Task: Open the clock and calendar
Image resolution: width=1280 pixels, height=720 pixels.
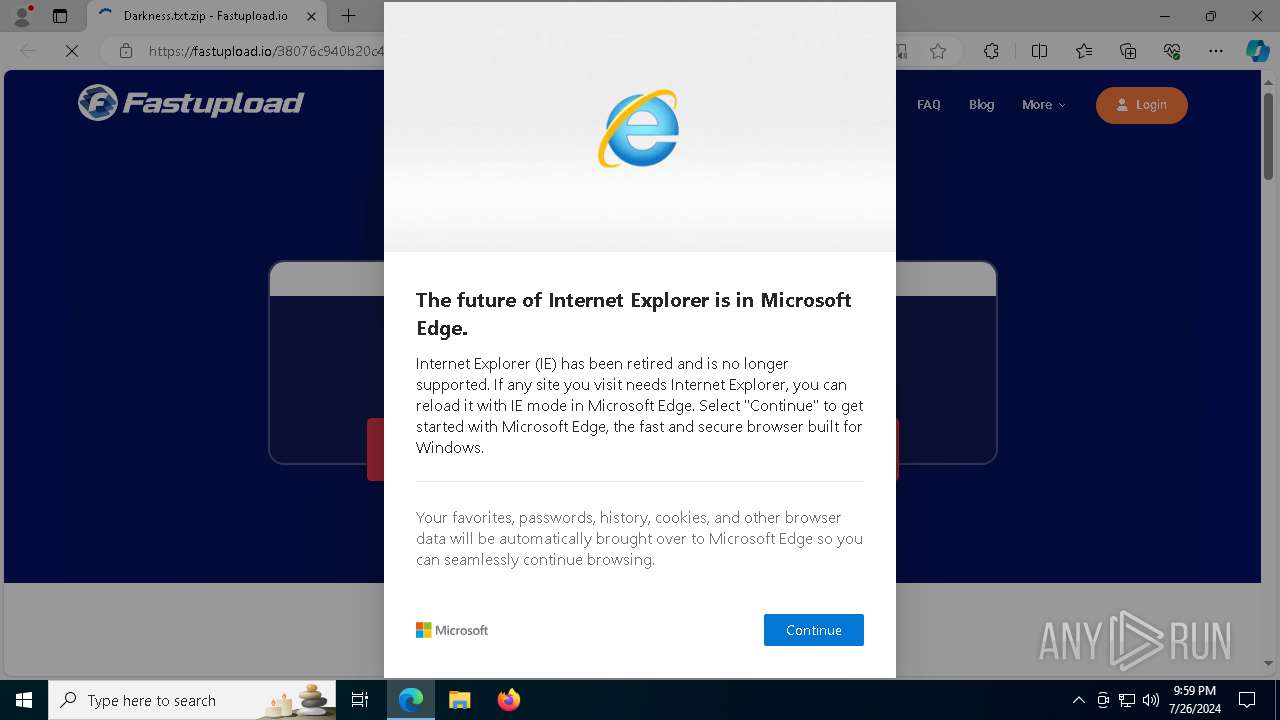Action: [1194, 700]
